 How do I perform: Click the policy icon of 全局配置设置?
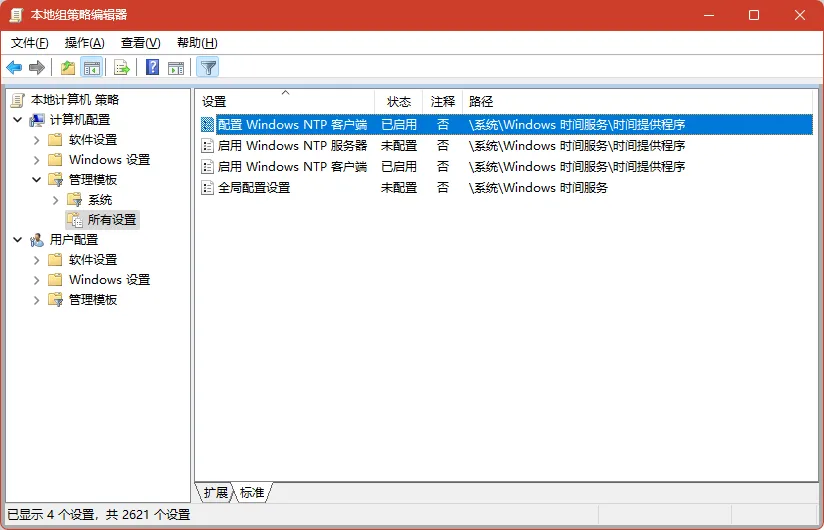(x=208, y=188)
